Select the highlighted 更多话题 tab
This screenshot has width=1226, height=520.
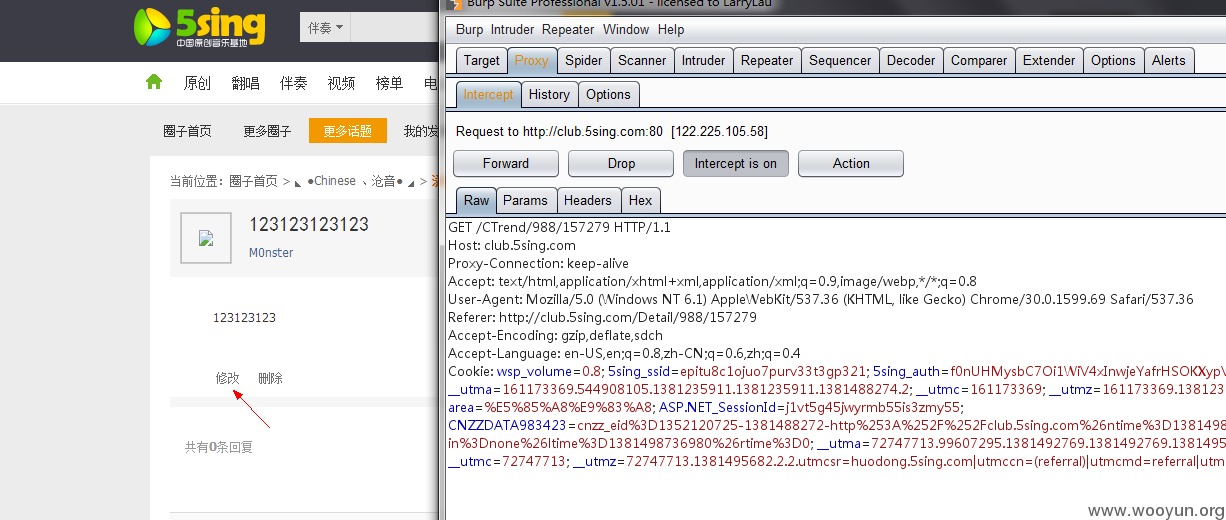click(x=347, y=131)
